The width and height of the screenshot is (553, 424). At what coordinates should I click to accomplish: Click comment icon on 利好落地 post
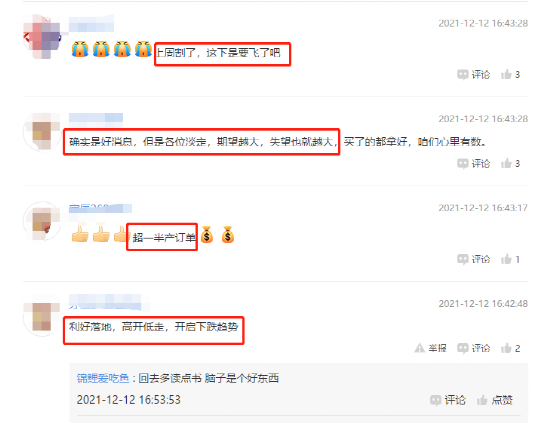click(463, 349)
